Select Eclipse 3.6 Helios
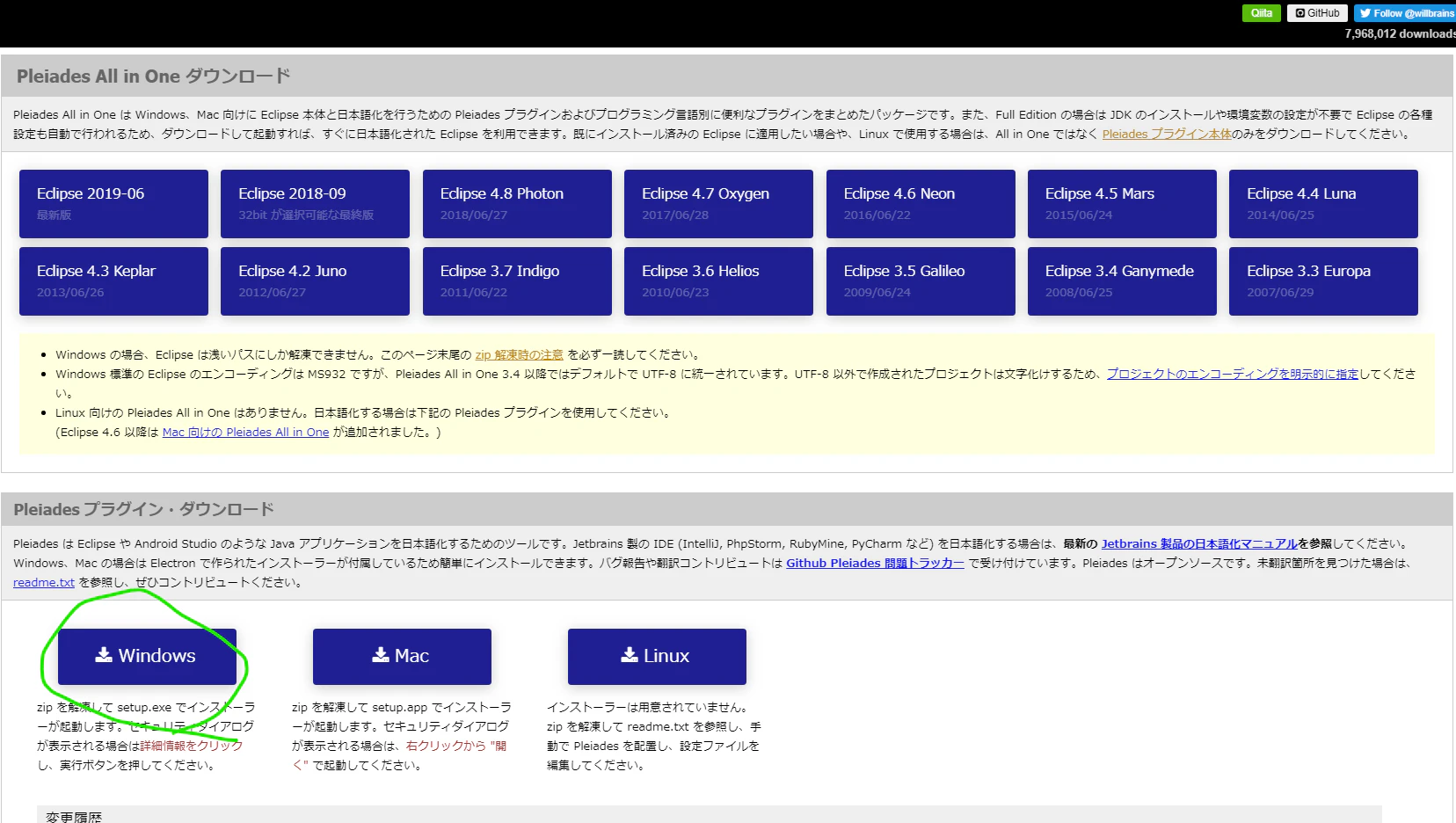 [718, 281]
